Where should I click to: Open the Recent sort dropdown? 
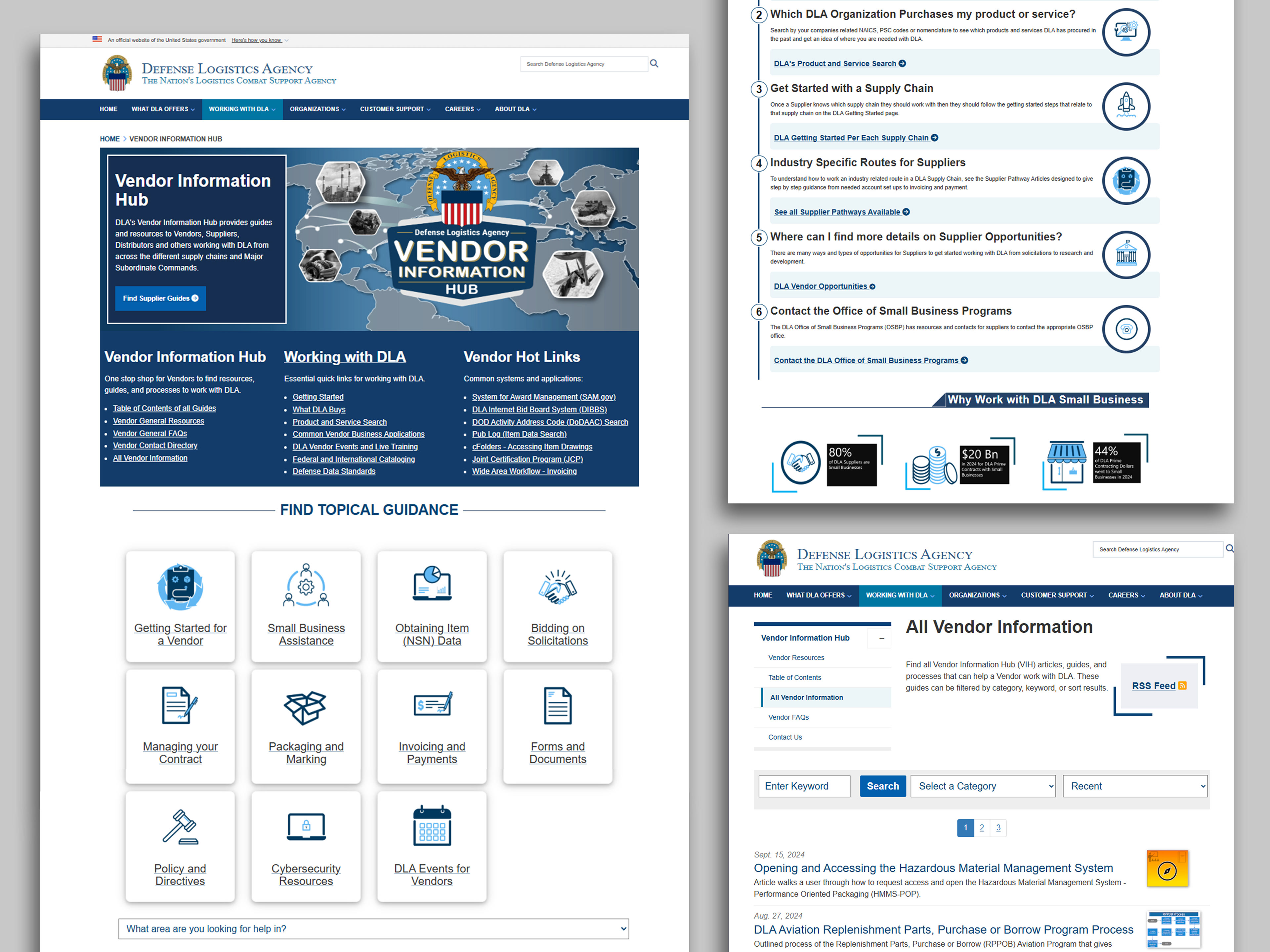pos(1134,786)
